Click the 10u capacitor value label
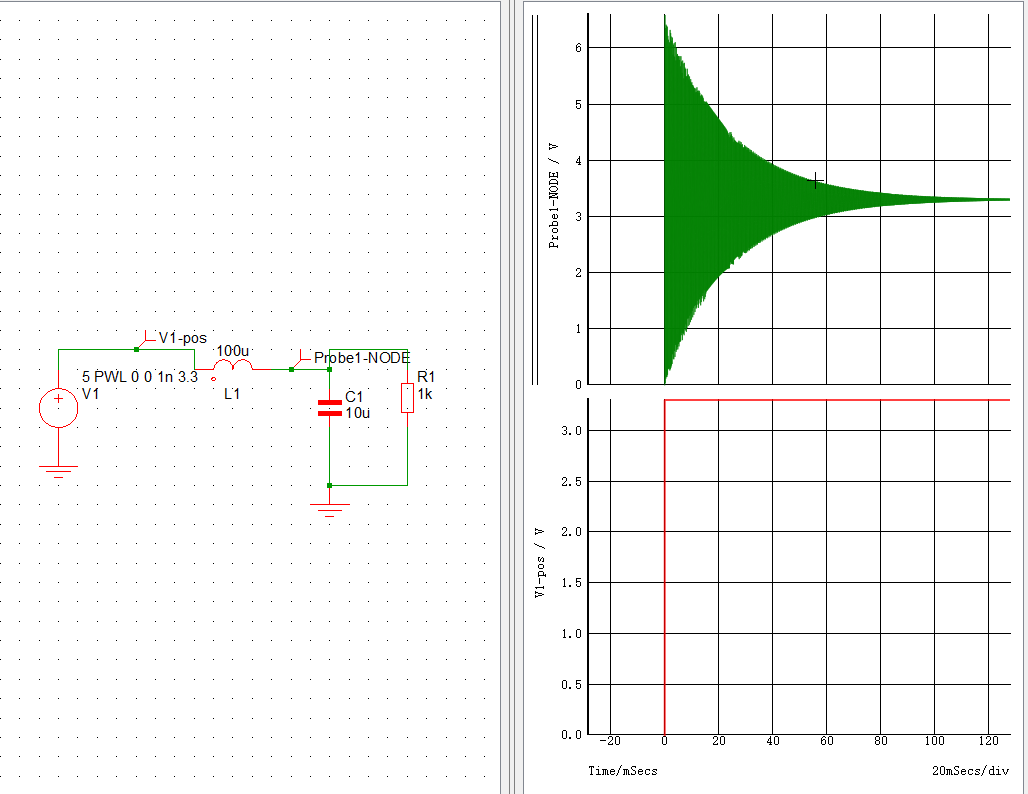 (357, 412)
